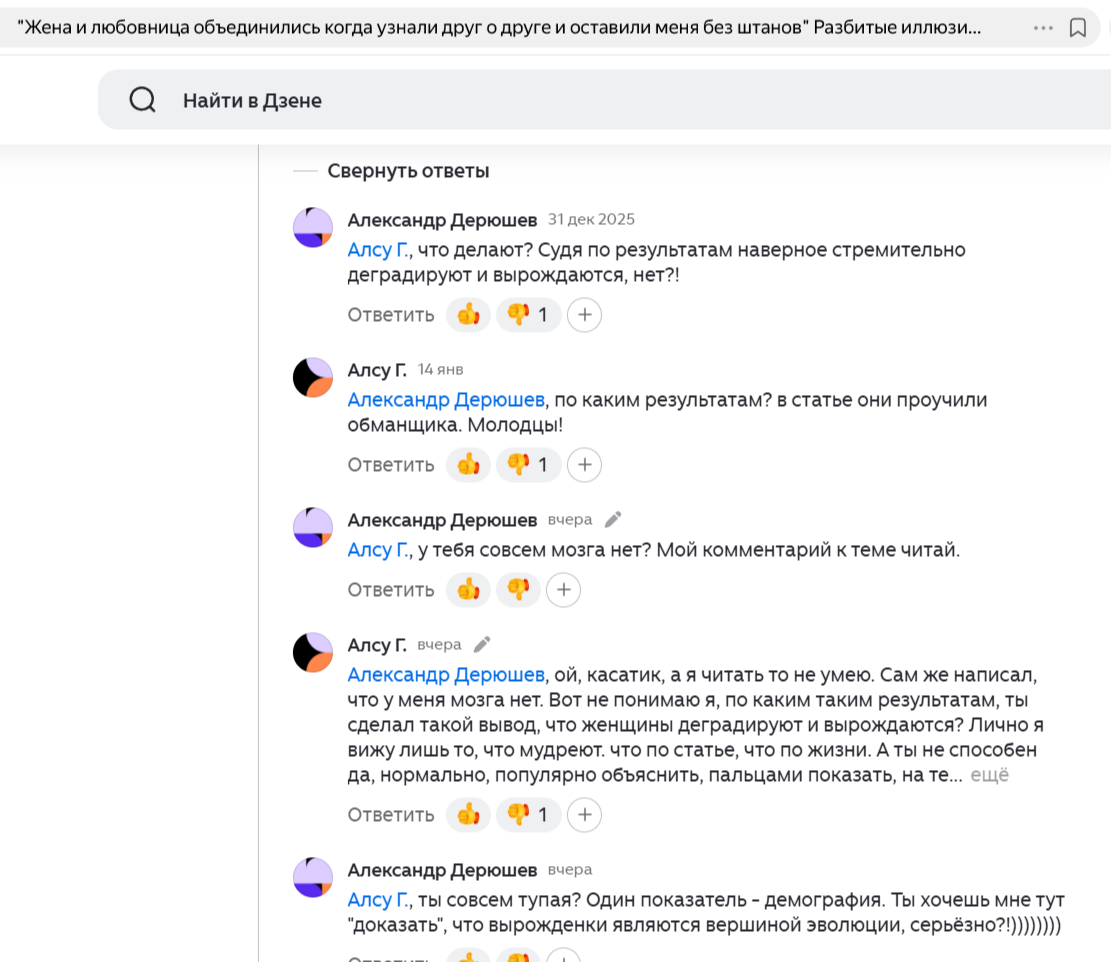Click 'Ответить' under Алсу Г.'s 14 янв comment

click(390, 464)
